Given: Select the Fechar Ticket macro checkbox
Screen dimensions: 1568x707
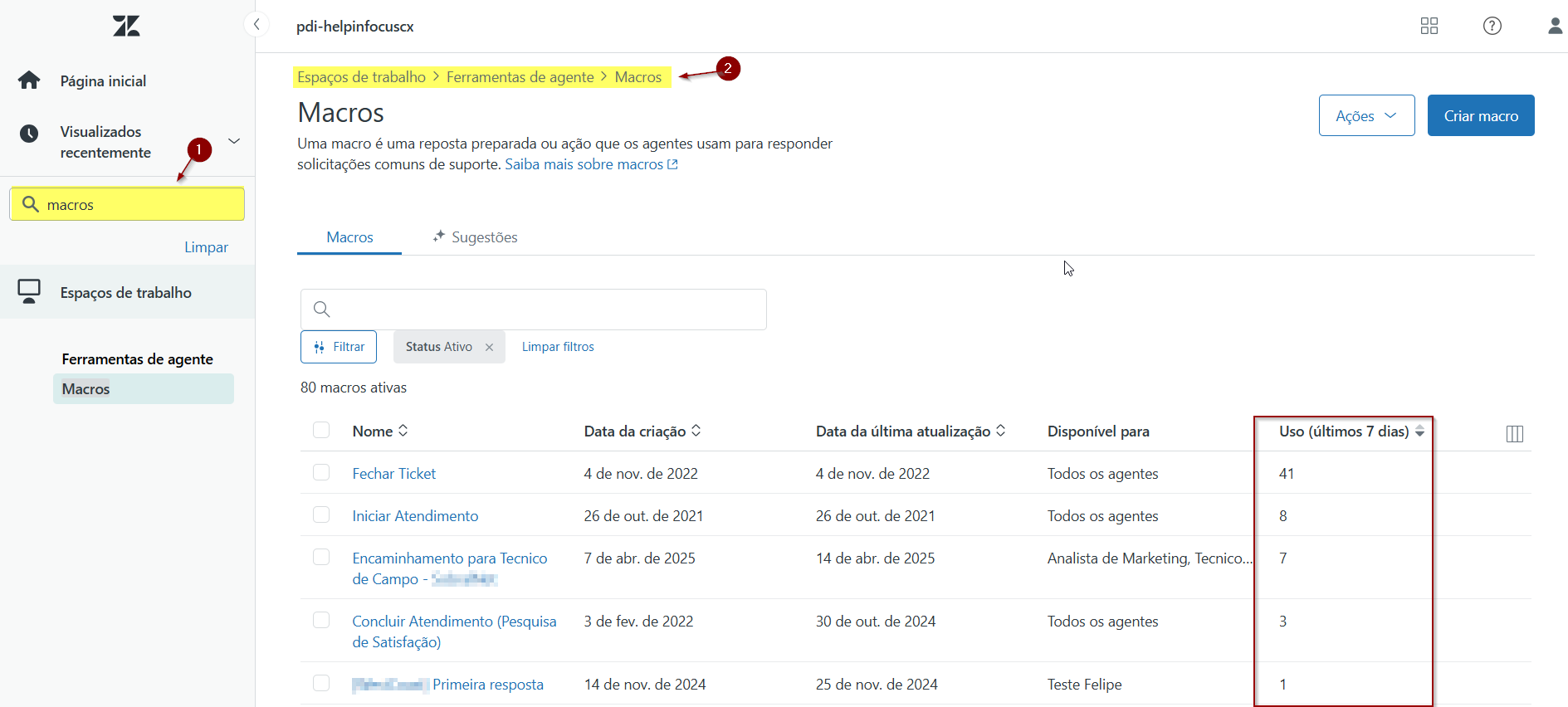Looking at the screenshot, I should pyautogui.click(x=321, y=472).
